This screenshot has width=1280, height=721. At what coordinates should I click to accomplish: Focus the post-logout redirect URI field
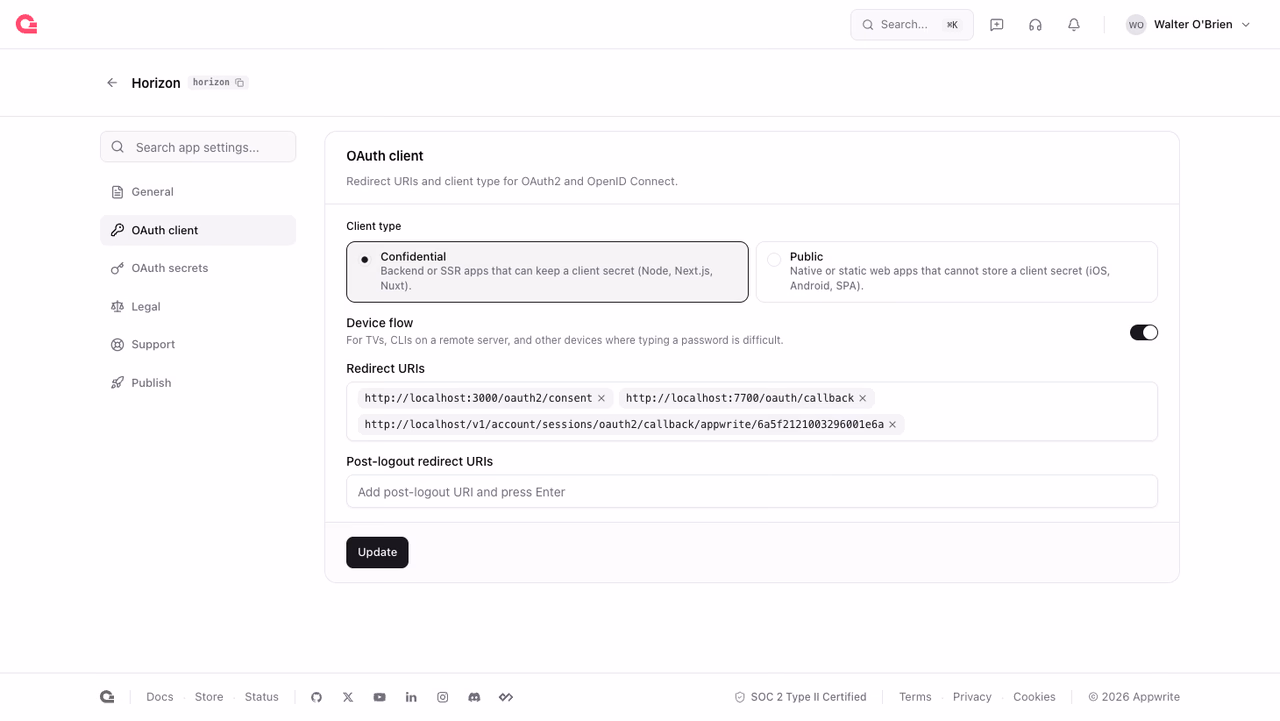752,492
